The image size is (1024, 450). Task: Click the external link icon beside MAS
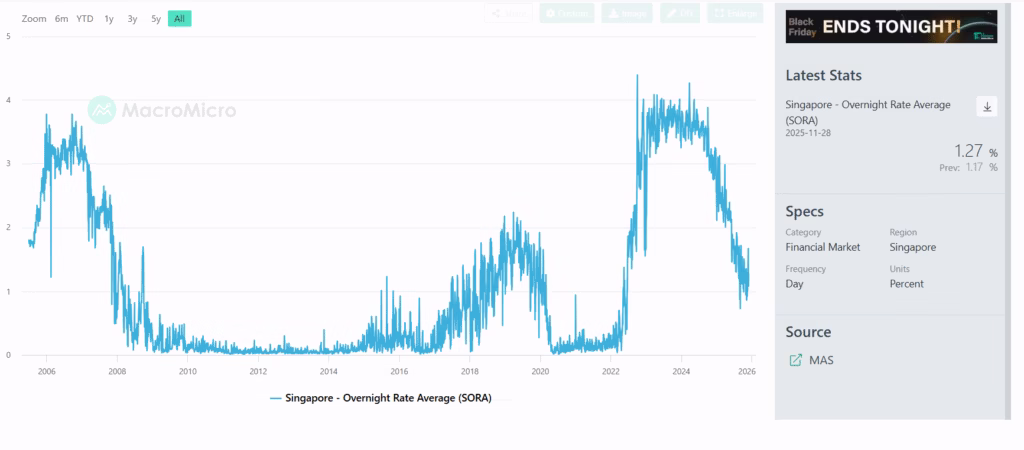pos(796,360)
